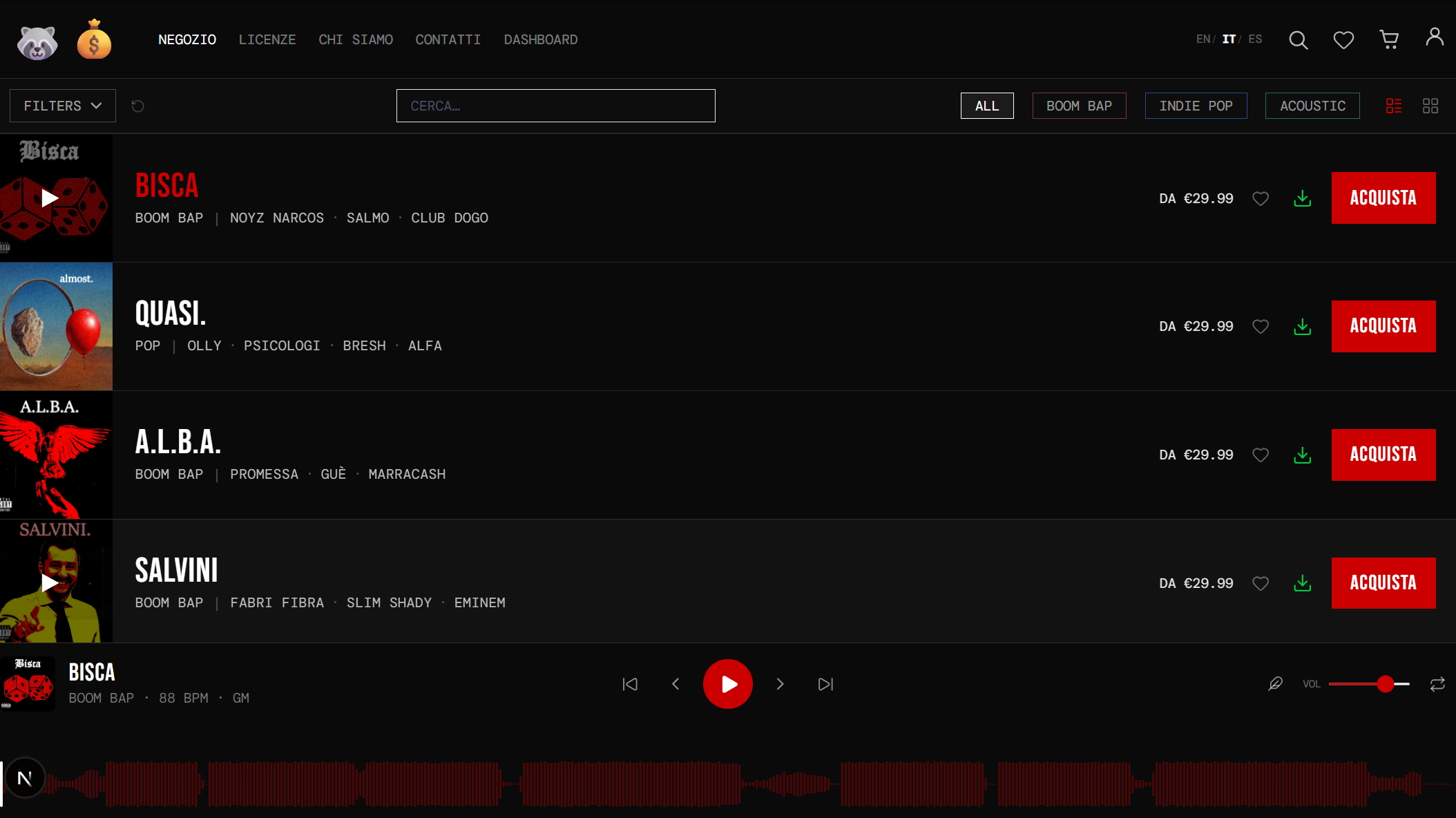This screenshot has height=818, width=1456.
Task: Click the round N badge icon
Action: pos(25,779)
